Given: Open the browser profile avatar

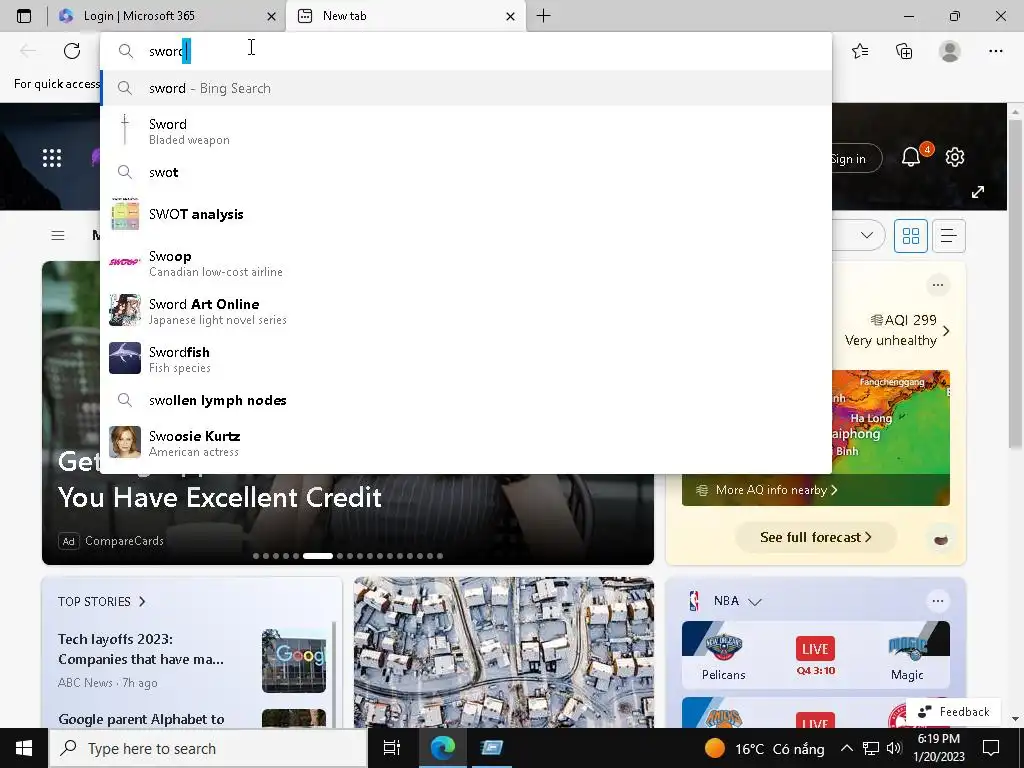Looking at the screenshot, I should (x=950, y=51).
